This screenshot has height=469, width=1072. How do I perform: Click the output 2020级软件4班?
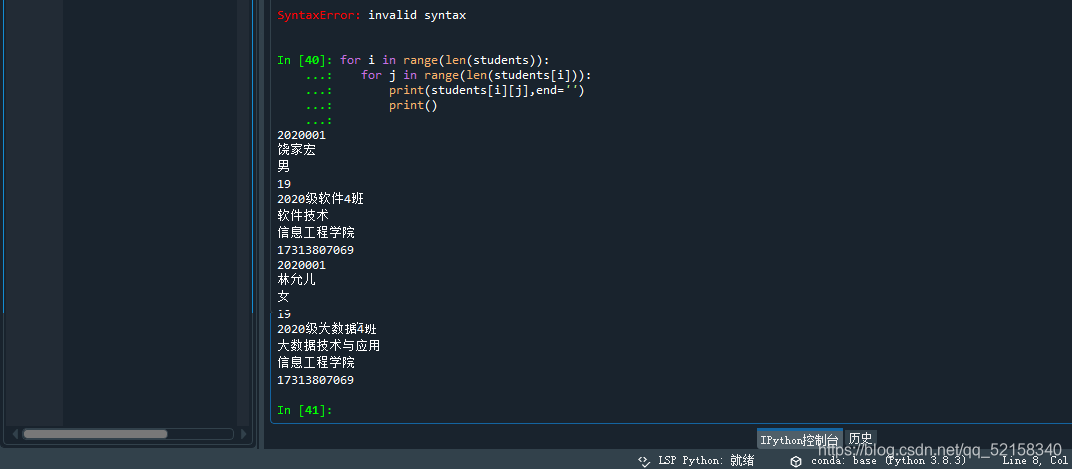click(x=320, y=199)
